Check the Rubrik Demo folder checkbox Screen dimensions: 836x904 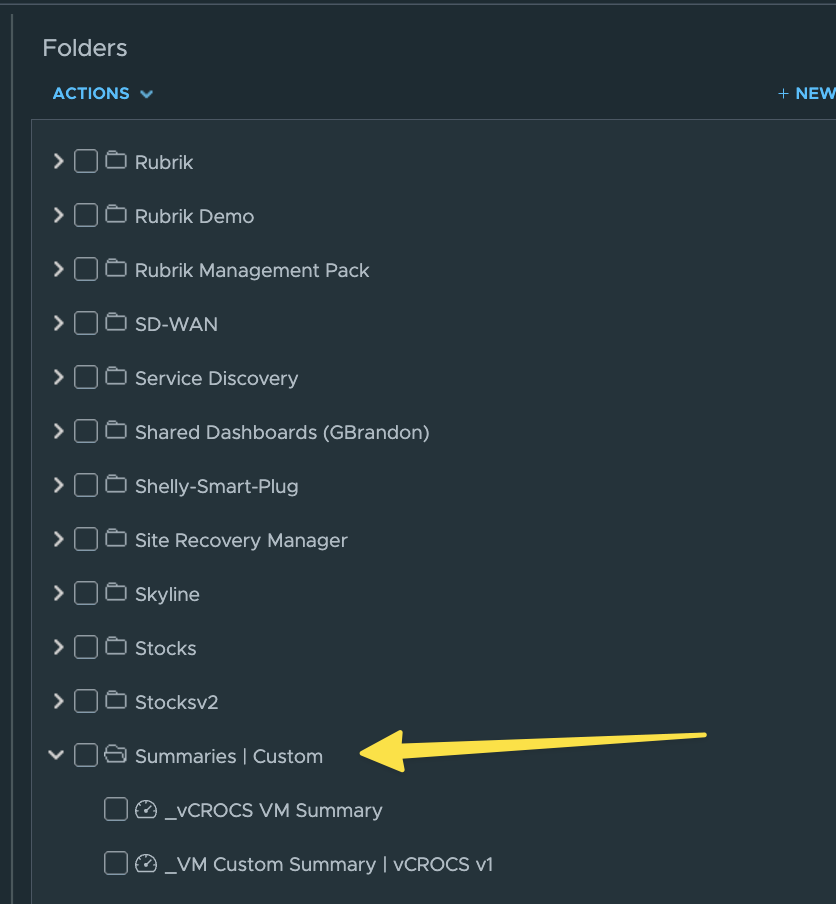pyautogui.click(x=86, y=215)
